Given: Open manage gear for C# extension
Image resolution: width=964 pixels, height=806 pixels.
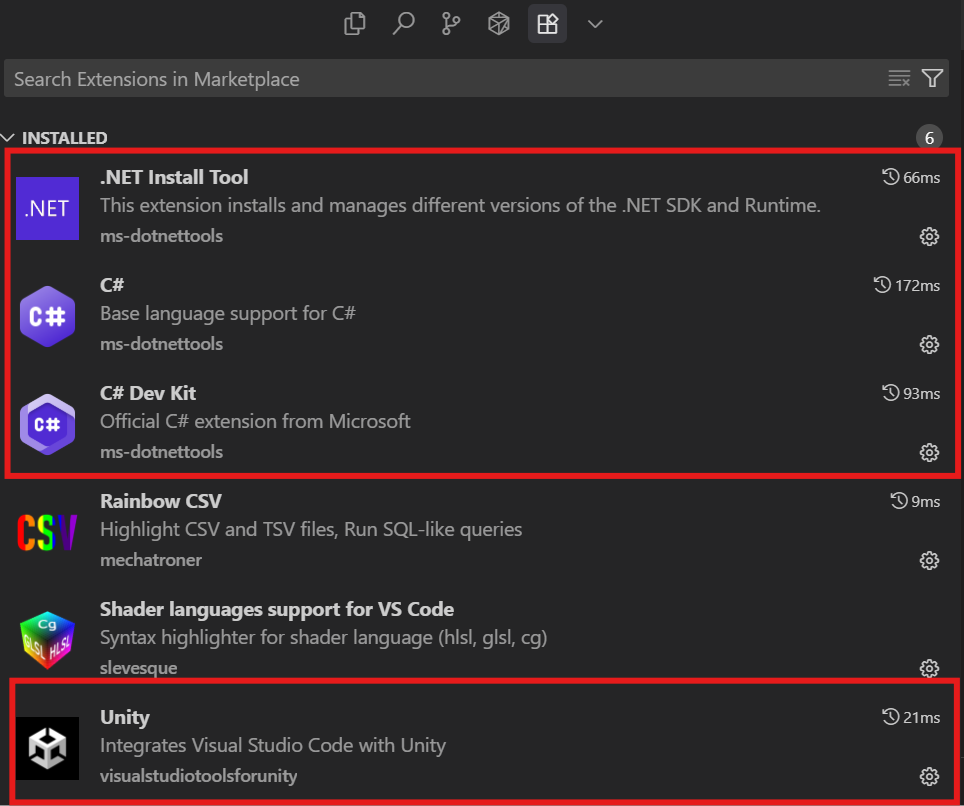Looking at the screenshot, I should click(929, 344).
